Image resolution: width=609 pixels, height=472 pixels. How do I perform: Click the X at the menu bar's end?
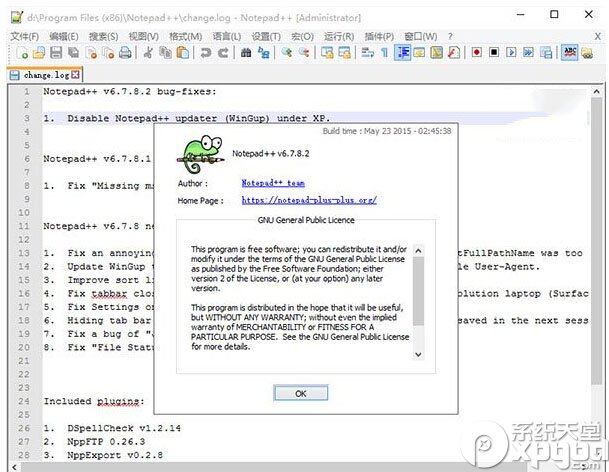tap(598, 37)
